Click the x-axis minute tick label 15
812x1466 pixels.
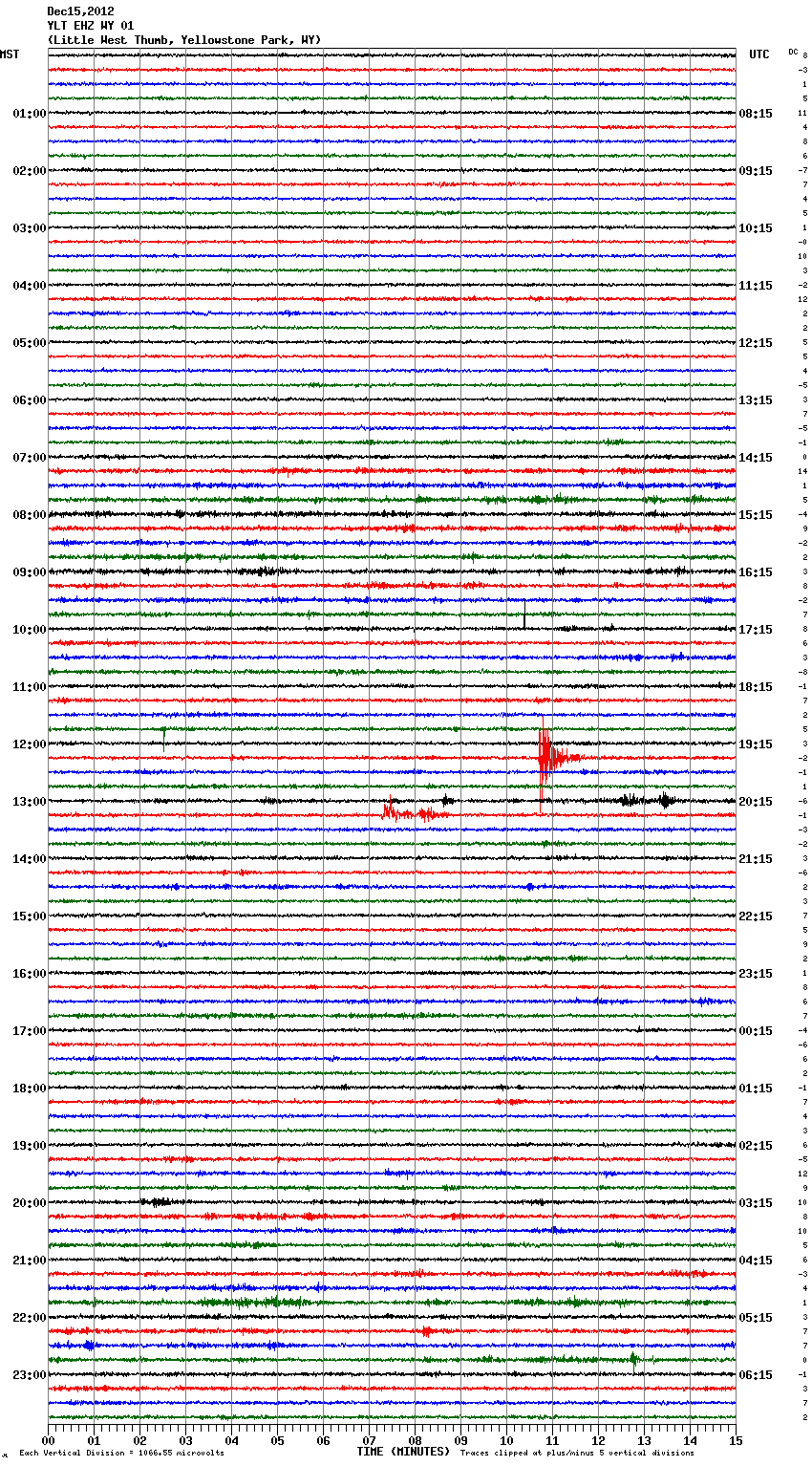coord(736,1440)
